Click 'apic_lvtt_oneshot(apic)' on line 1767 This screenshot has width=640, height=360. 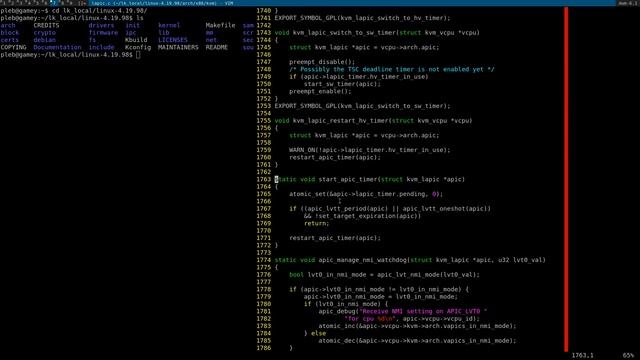(x=444, y=209)
